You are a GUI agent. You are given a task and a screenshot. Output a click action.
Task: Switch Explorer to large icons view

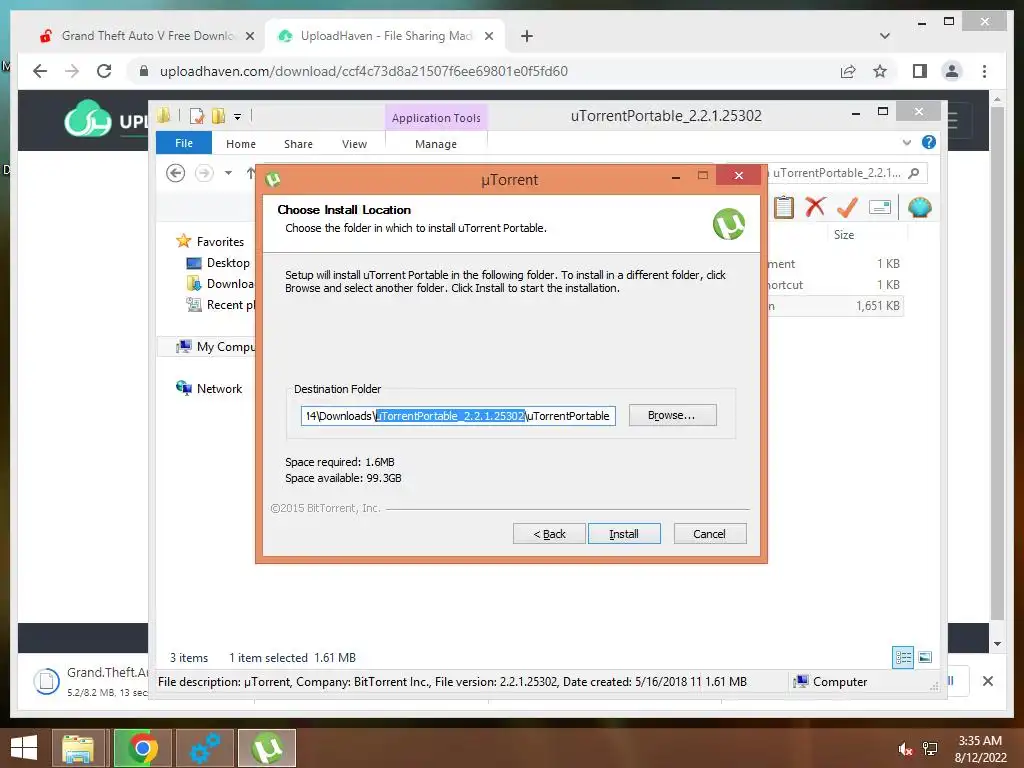tap(925, 657)
